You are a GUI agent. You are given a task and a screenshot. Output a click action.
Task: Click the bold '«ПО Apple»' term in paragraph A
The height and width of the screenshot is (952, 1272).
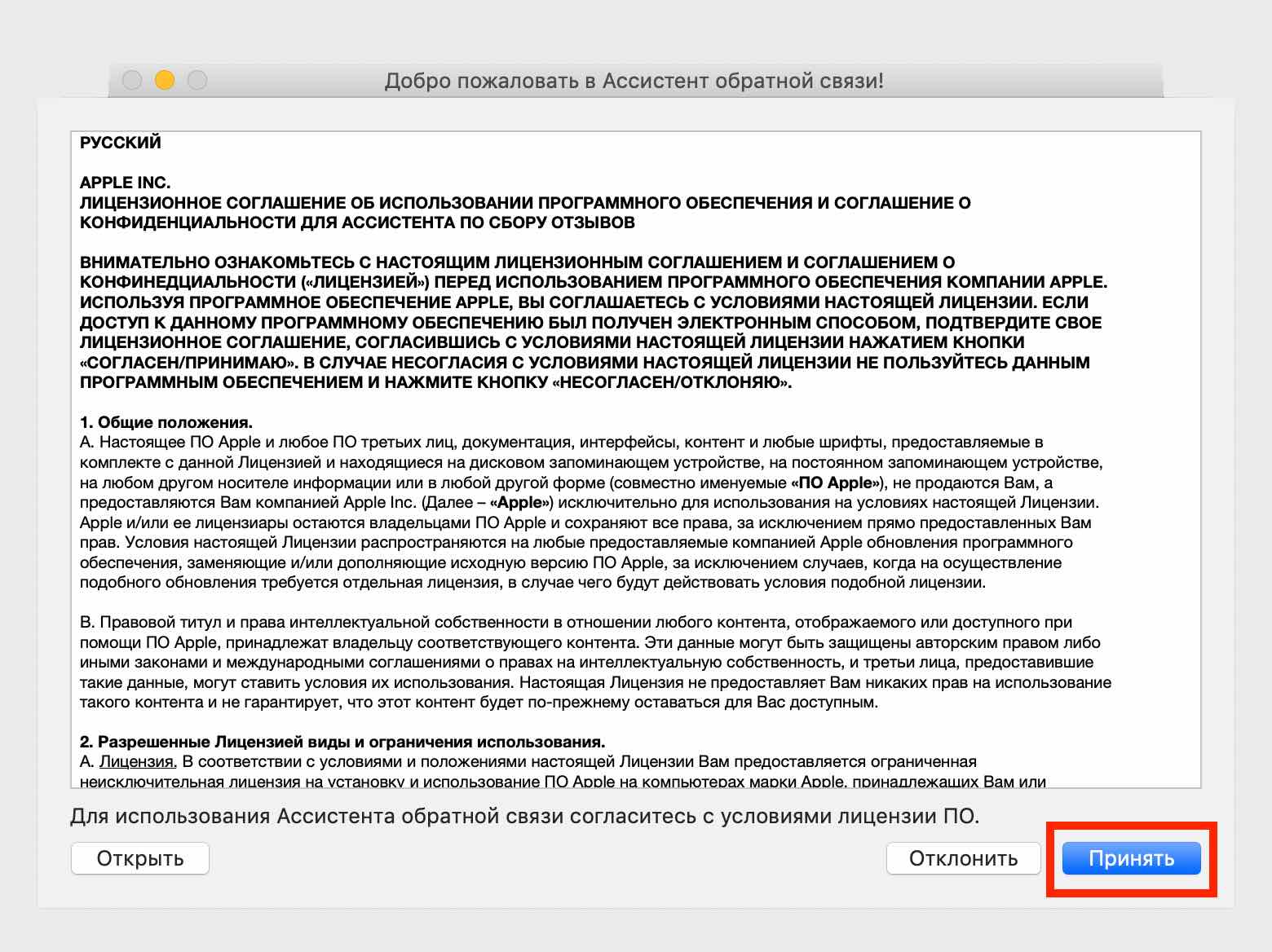(x=837, y=483)
